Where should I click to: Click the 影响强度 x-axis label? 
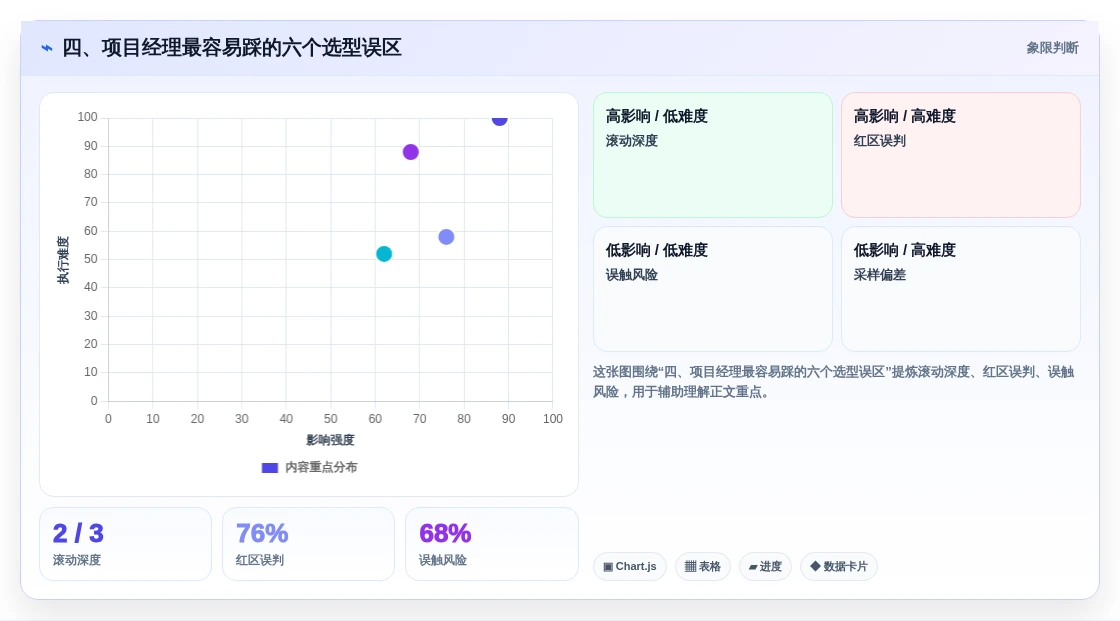click(x=330, y=440)
